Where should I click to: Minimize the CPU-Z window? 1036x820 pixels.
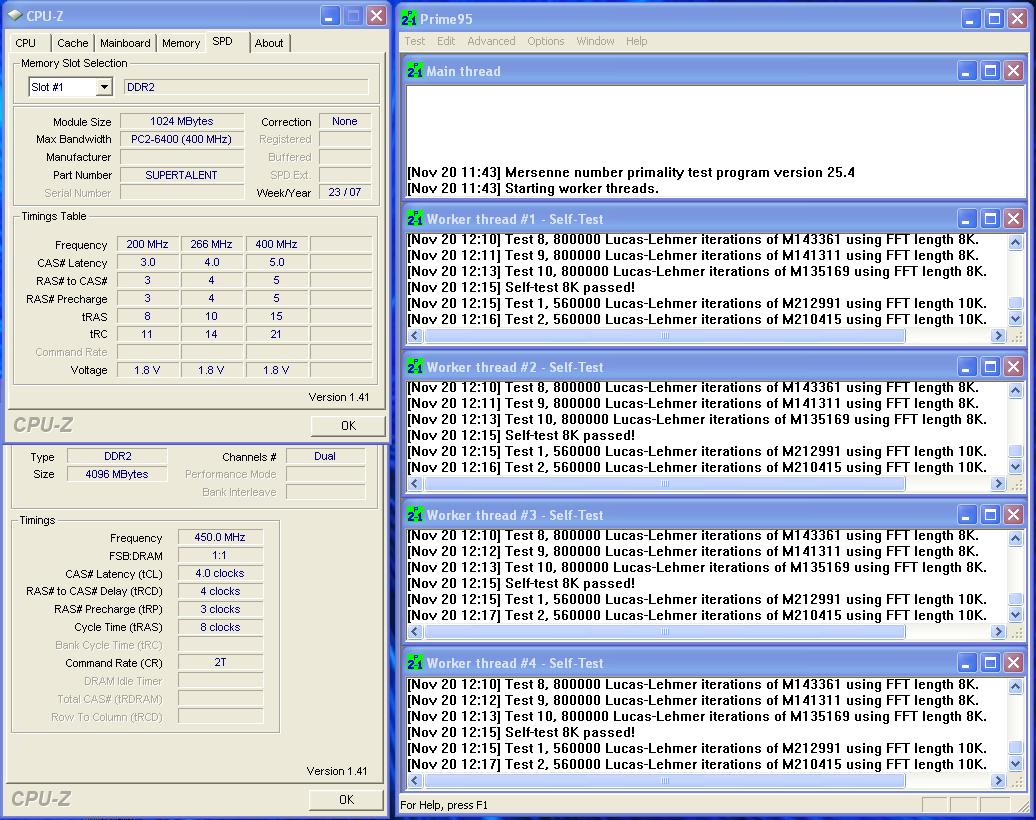[330, 15]
